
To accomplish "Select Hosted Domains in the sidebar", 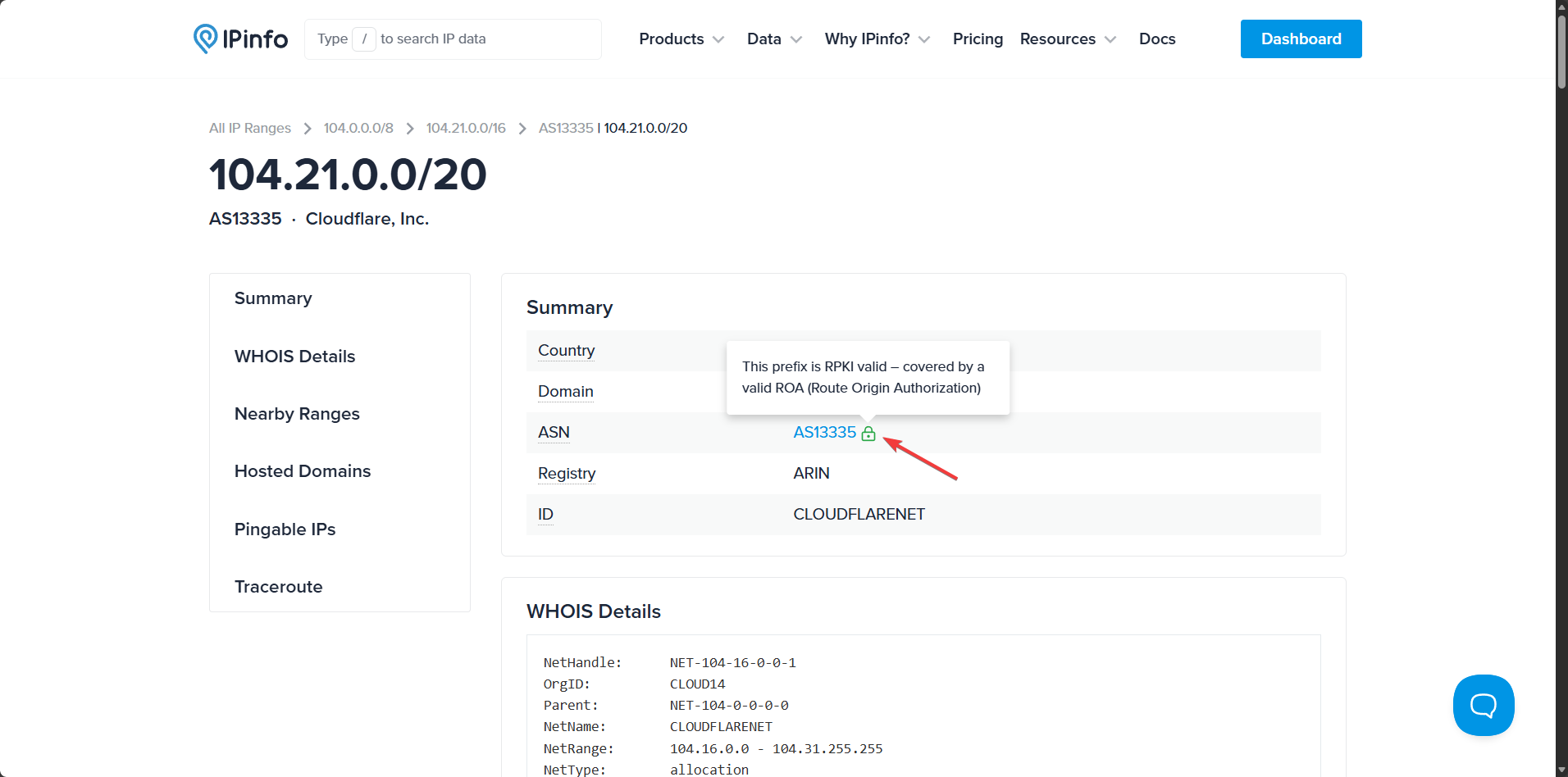I will pos(302,470).
